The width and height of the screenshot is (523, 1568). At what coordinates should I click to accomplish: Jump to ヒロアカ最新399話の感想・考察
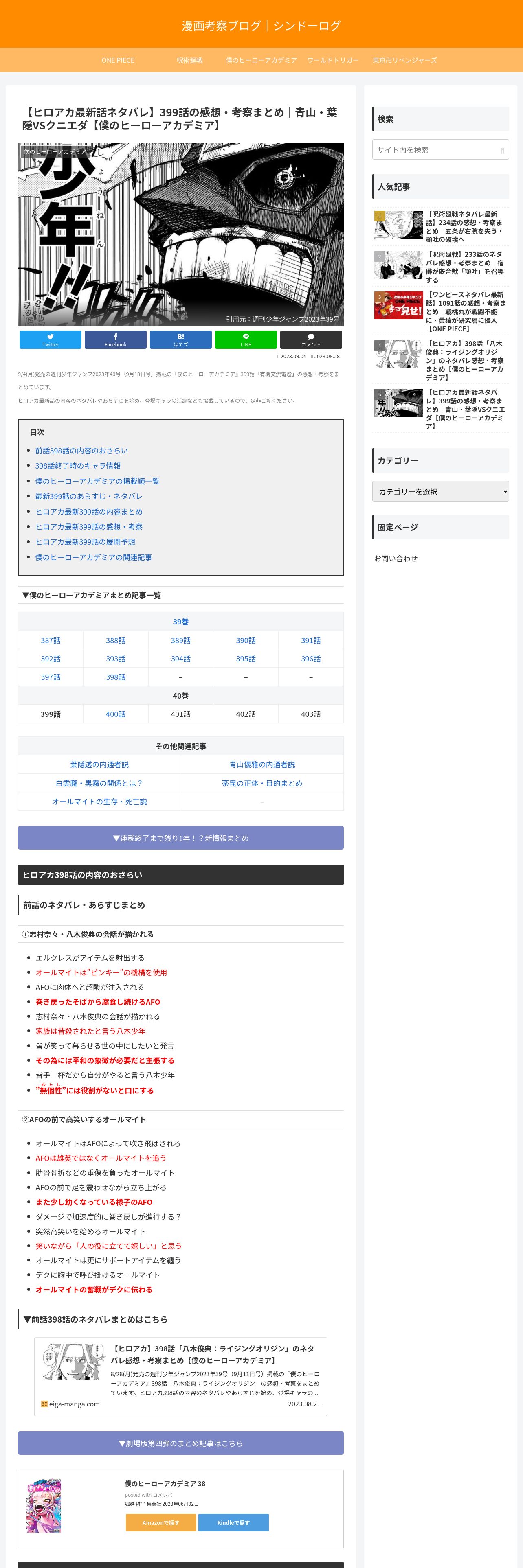[x=89, y=526]
